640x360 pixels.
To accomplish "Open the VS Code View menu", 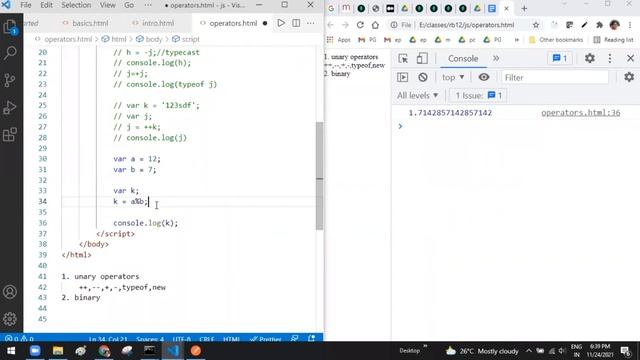I will [107, 5].
